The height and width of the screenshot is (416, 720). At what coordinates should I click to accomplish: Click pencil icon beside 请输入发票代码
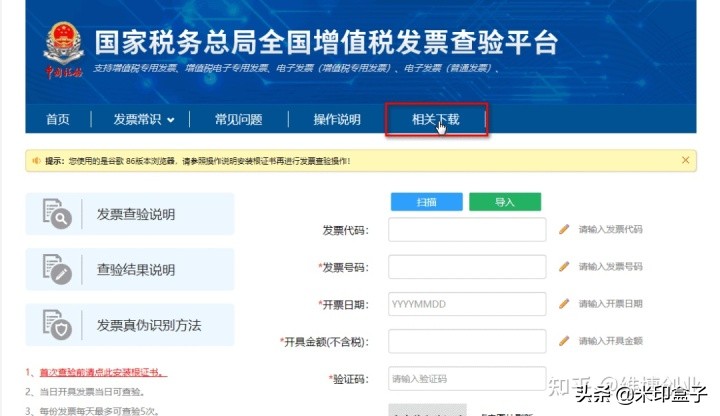pos(564,229)
